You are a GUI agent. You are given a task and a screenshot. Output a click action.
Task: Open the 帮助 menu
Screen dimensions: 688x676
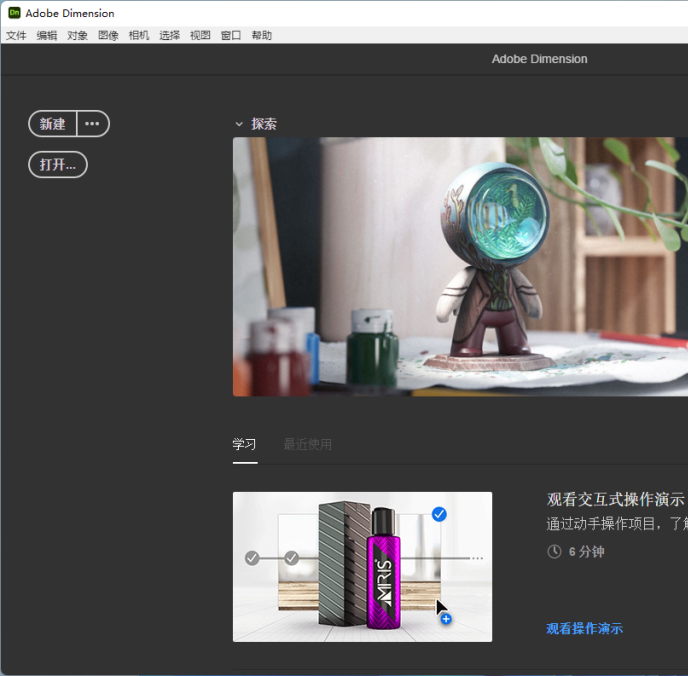262,36
